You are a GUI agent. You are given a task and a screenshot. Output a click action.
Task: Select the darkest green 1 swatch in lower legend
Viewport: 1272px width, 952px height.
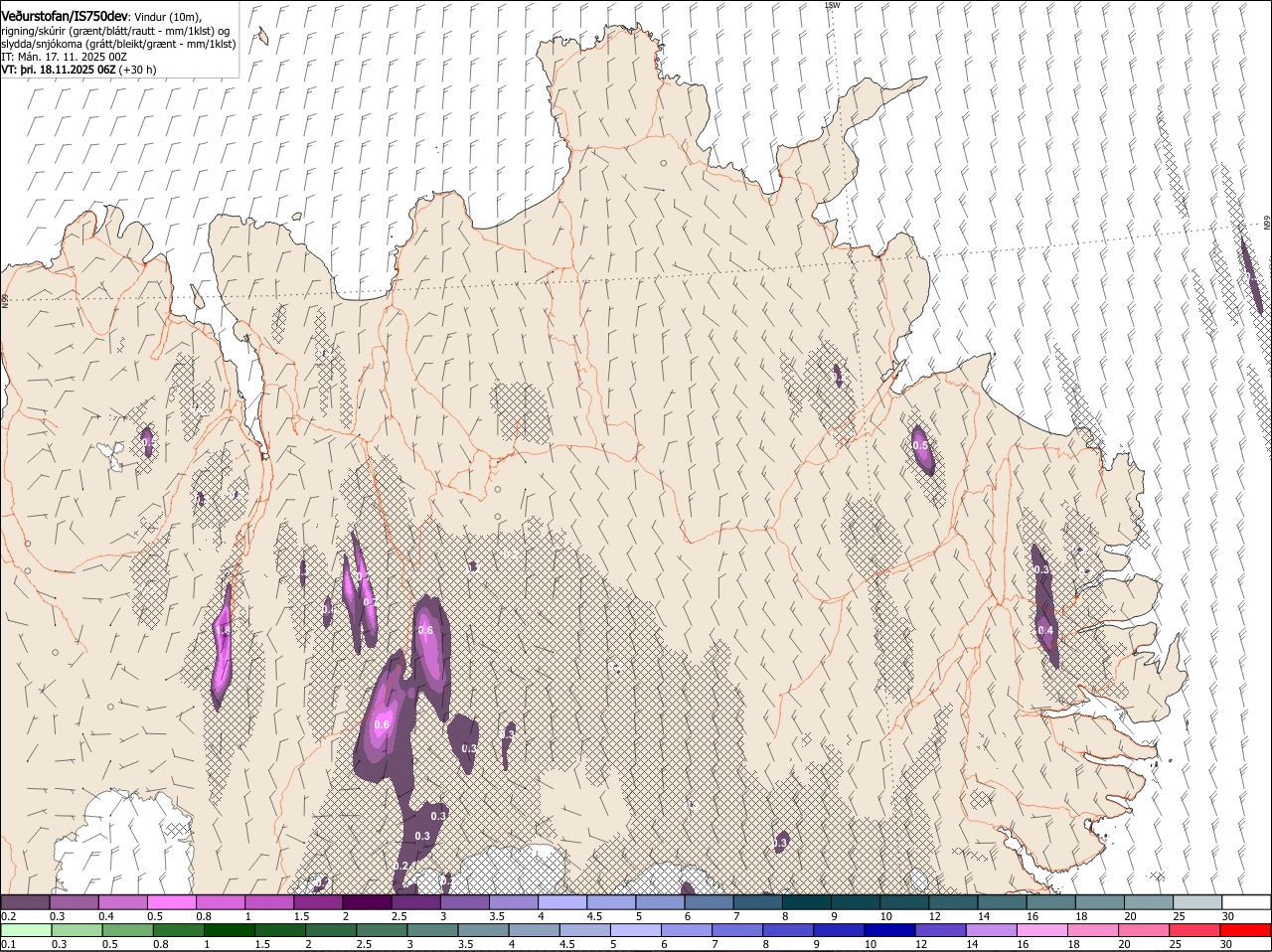(x=229, y=930)
